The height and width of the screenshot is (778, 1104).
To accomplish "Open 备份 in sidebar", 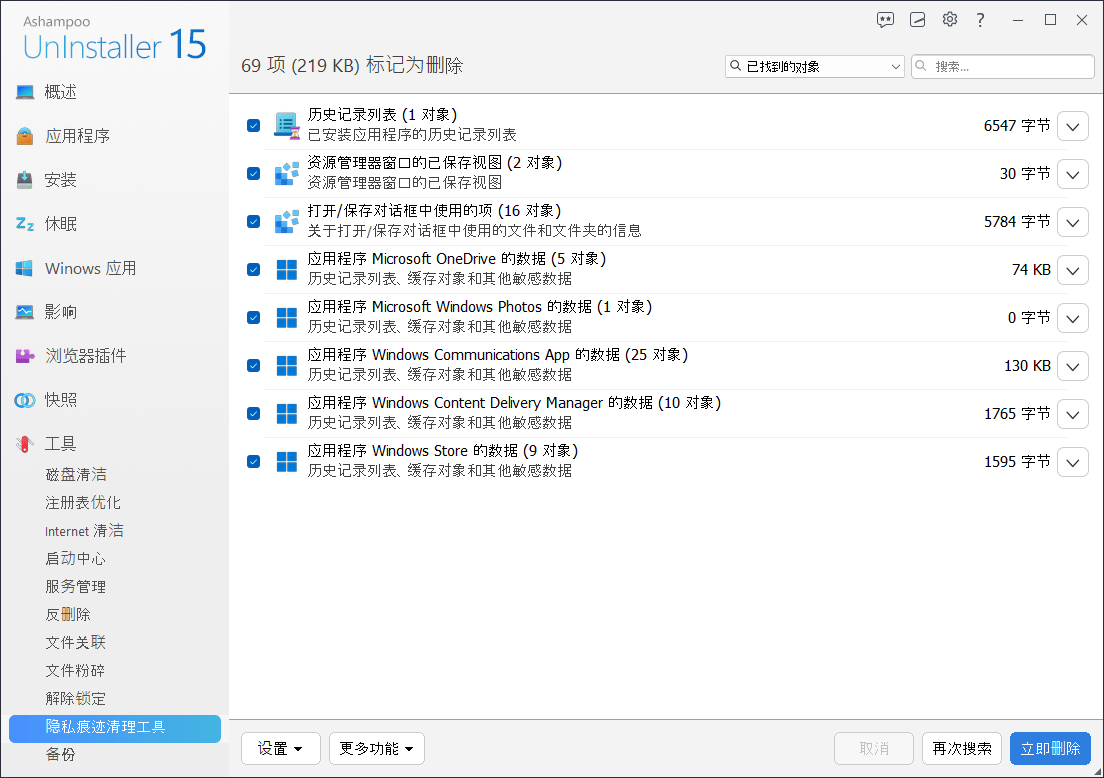I will pyautogui.click(x=61, y=755).
